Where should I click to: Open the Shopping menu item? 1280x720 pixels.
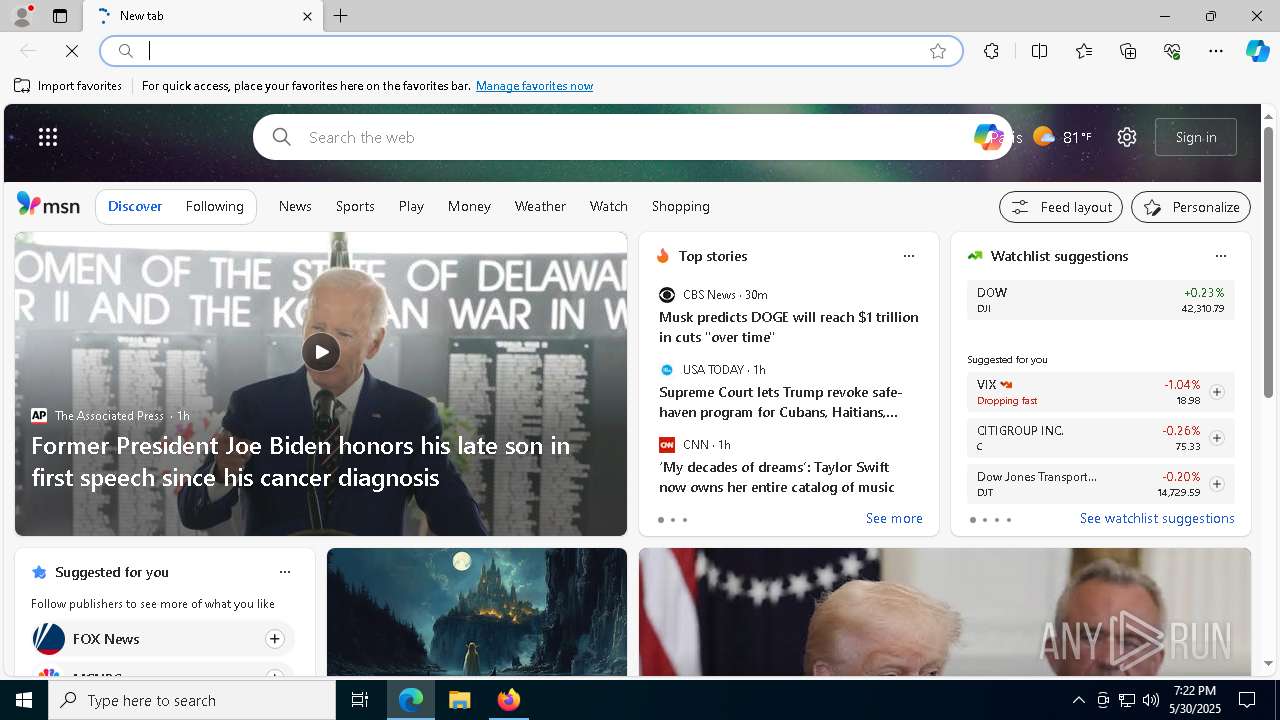[x=680, y=206]
